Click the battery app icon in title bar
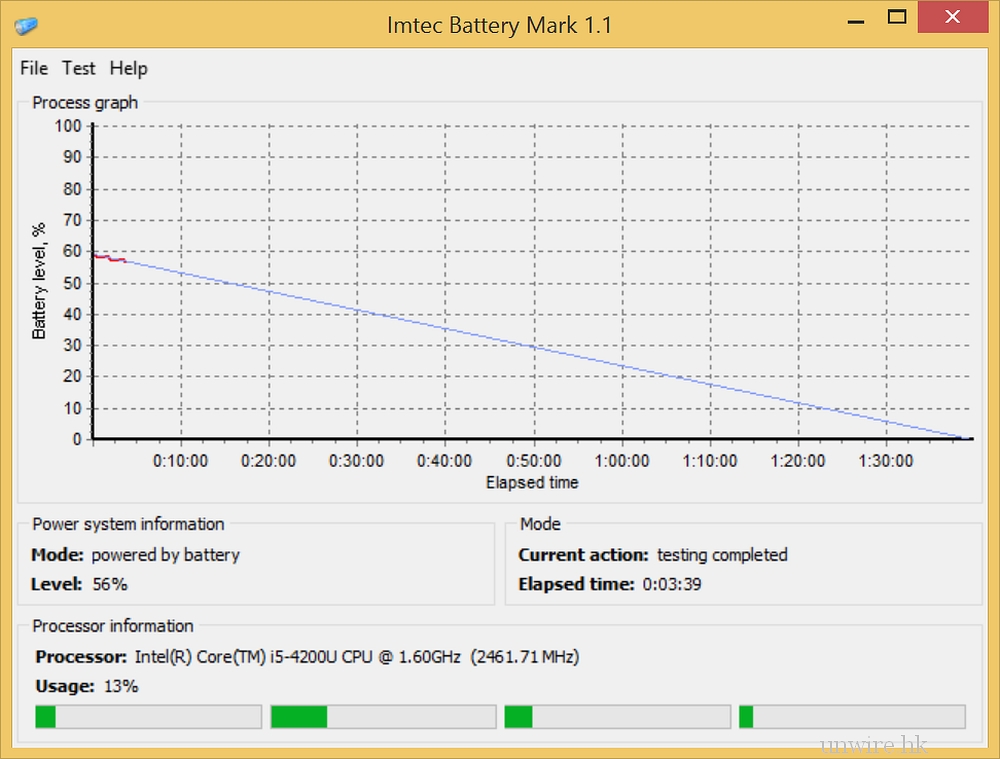Viewport: 1000px width, 759px height. tap(26, 24)
